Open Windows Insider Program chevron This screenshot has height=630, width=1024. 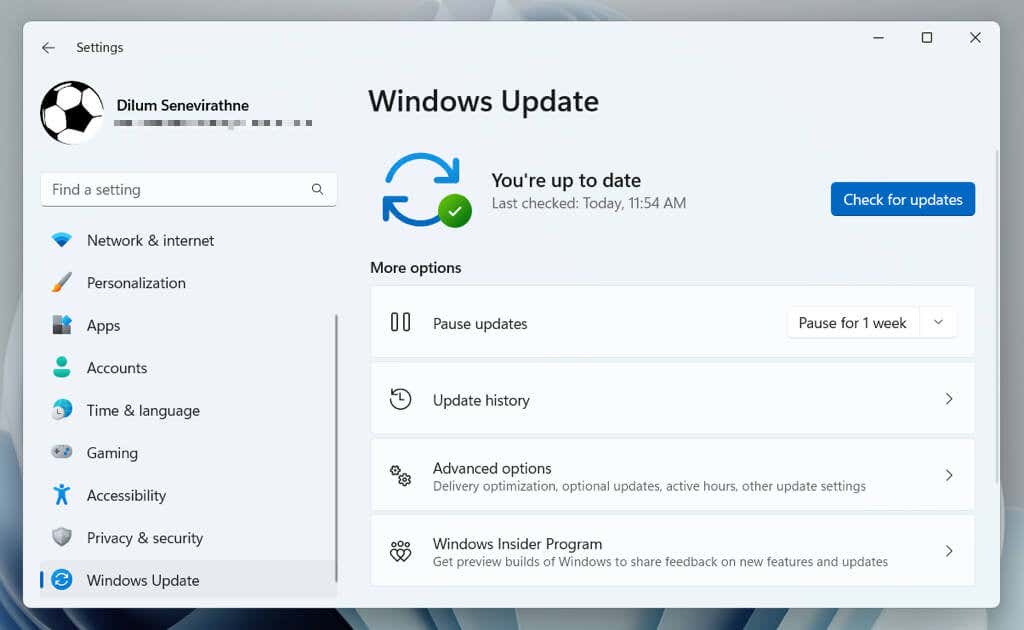click(949, 552)
